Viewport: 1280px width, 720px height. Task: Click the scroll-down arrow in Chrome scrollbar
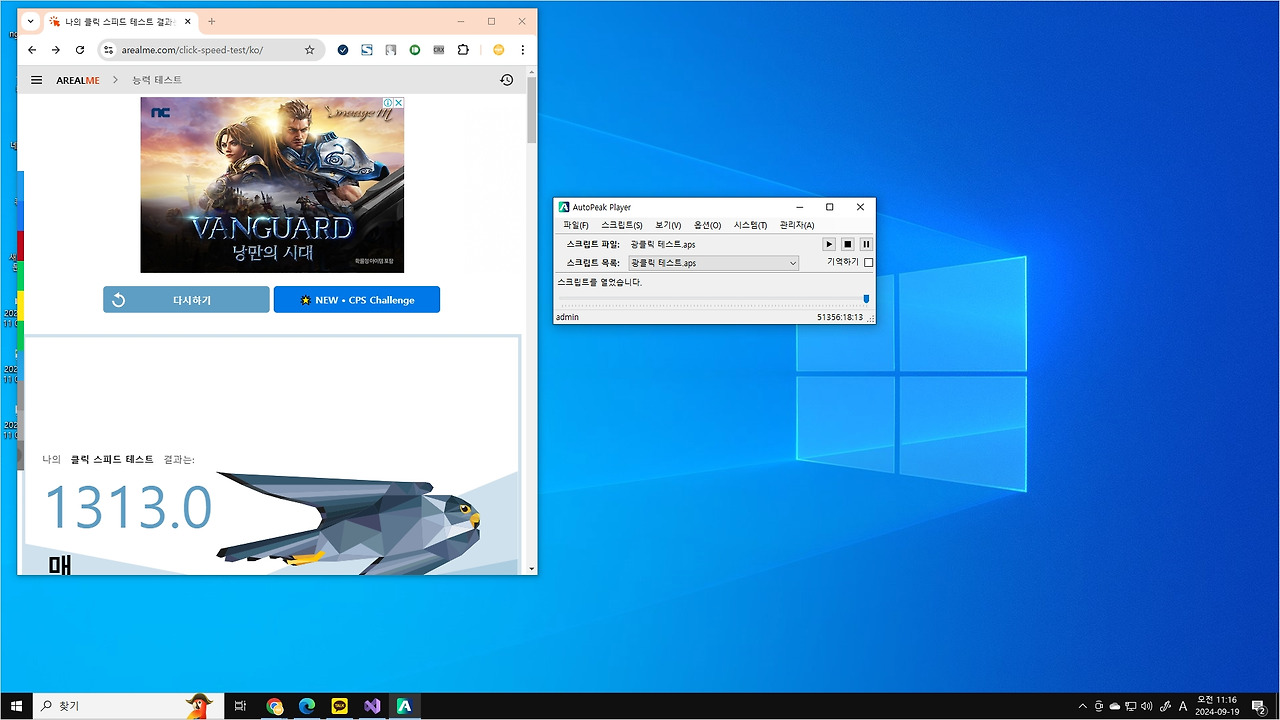(531, 568)
